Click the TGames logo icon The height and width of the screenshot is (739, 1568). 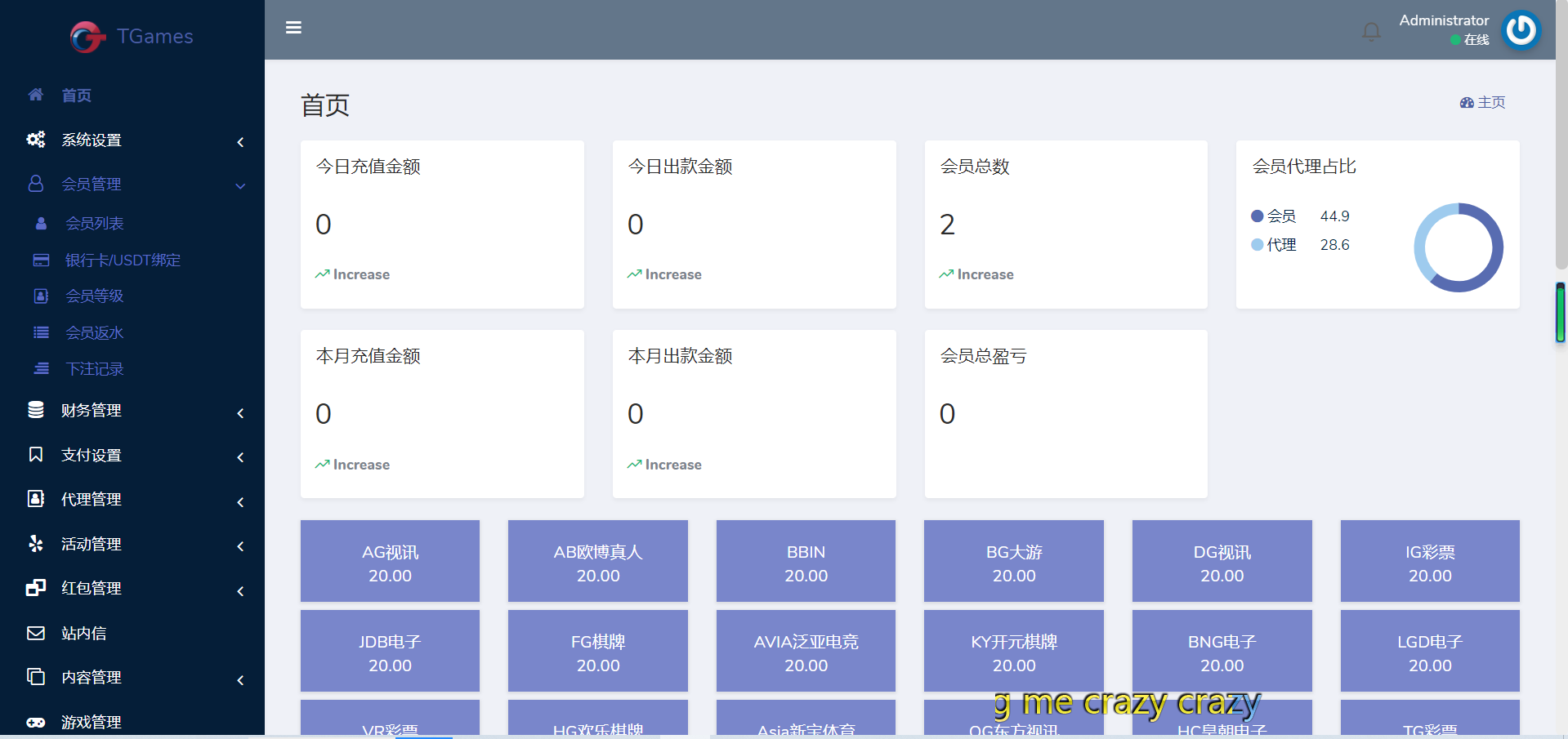tap(87, 37)
